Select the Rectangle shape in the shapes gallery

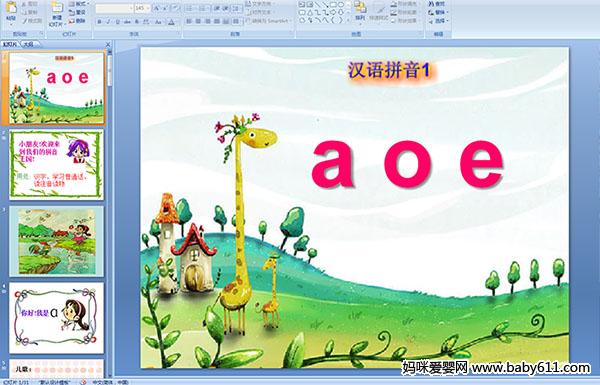click(333, 5)
